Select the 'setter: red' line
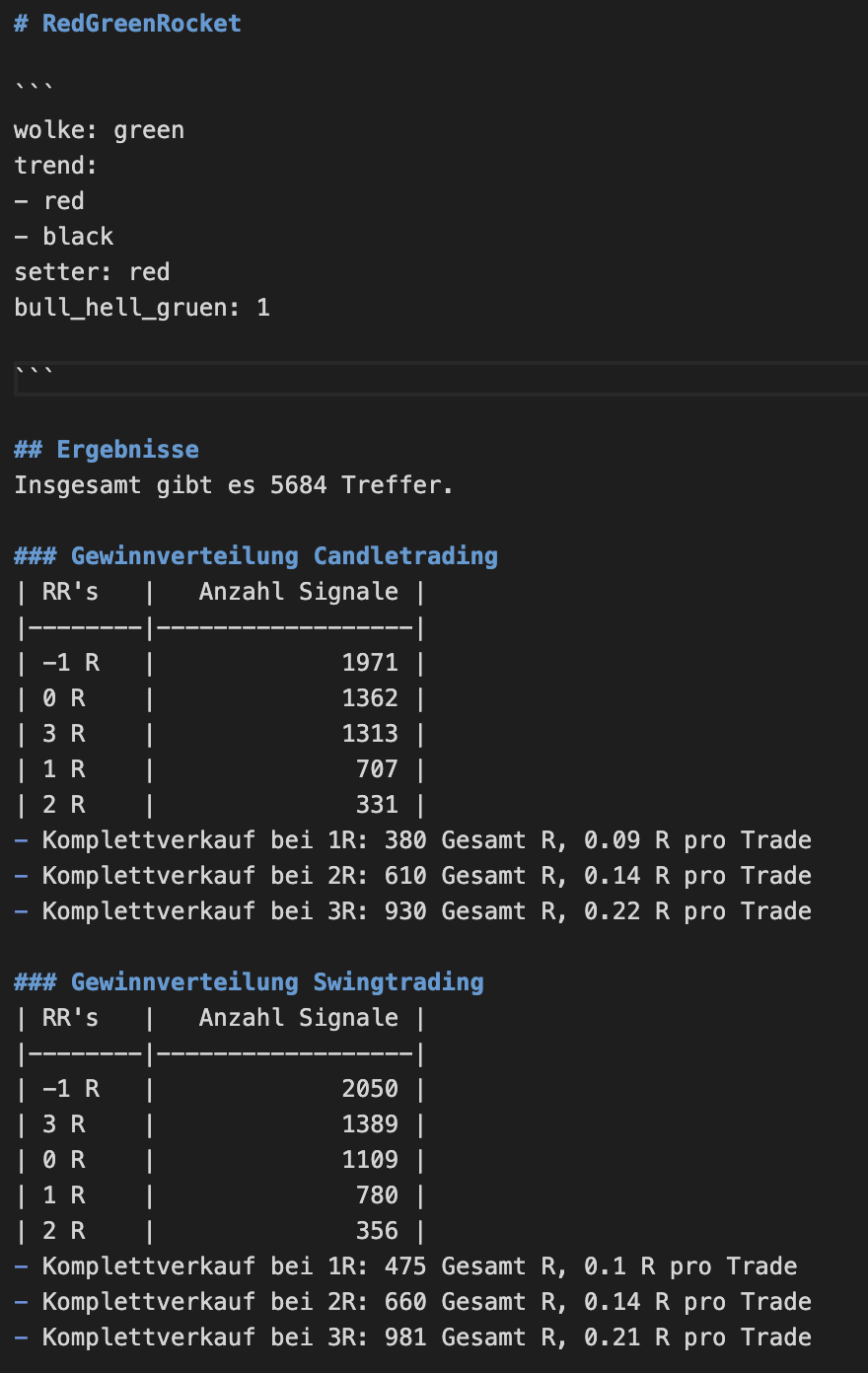 (92, 272)
